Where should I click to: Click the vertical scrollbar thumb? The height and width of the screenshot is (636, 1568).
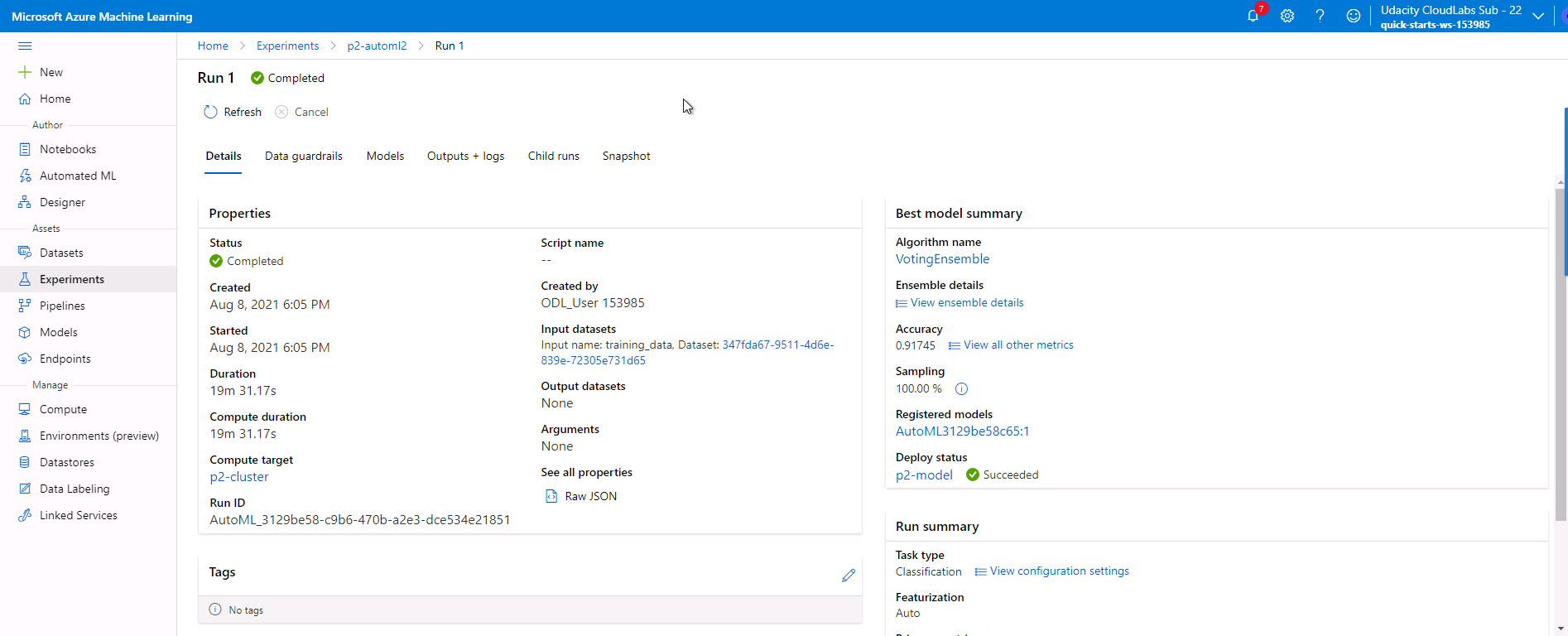click(1561, 354)
